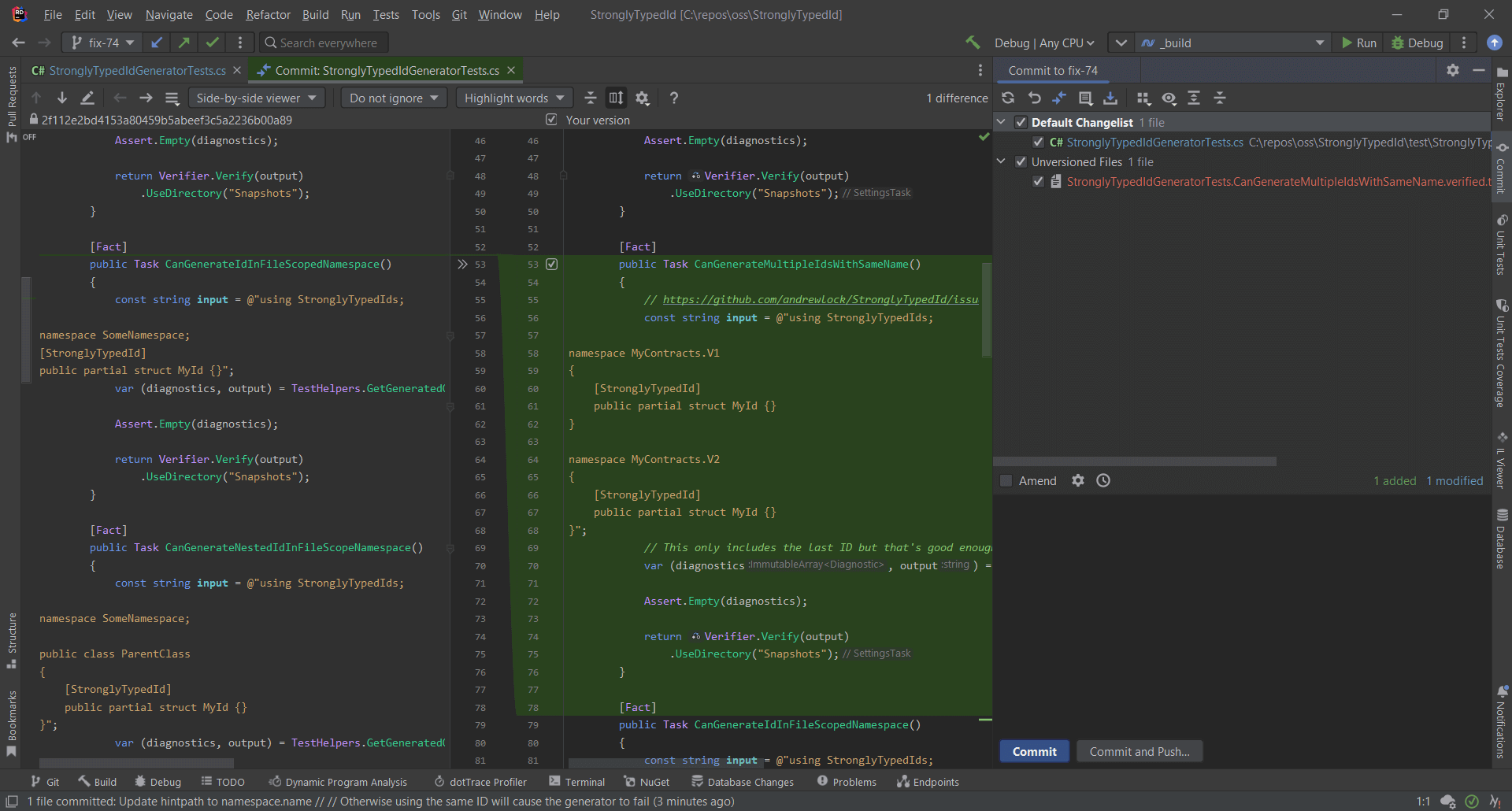Viewport: 1512px width, 811px height.
Task: Open Do not ignore dropdown
Action: pos(394,98)
